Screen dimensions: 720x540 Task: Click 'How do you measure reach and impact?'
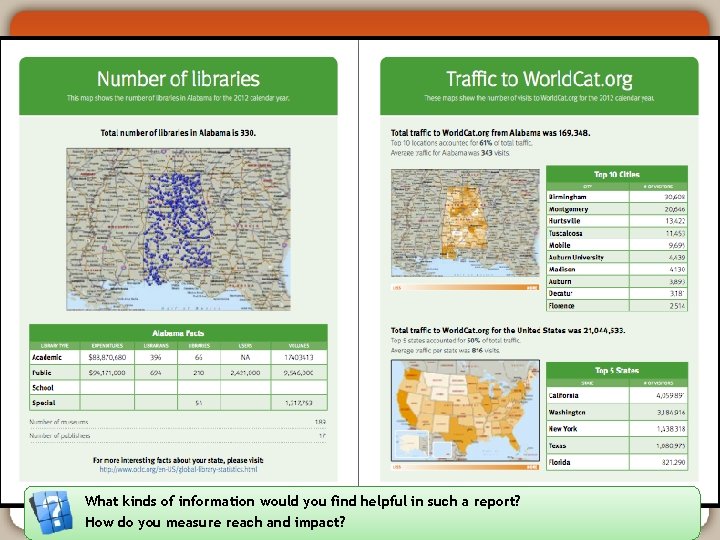(x=215, y=522)
